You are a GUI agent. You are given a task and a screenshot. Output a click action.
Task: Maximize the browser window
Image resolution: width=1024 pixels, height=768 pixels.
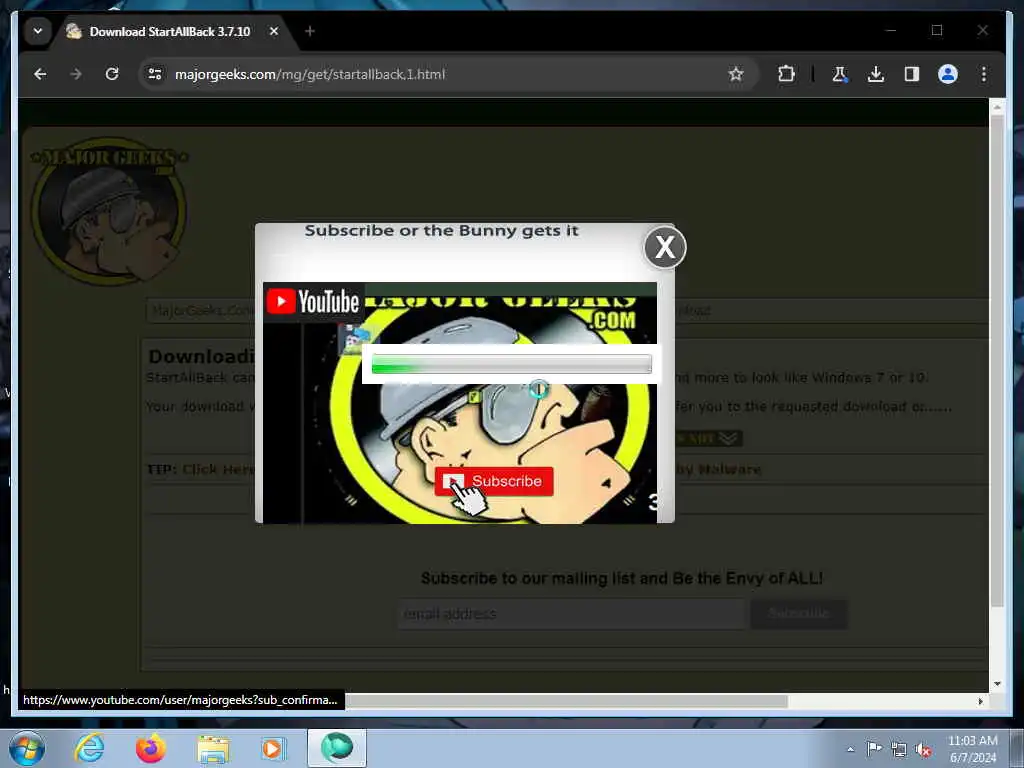click(936, 30)
